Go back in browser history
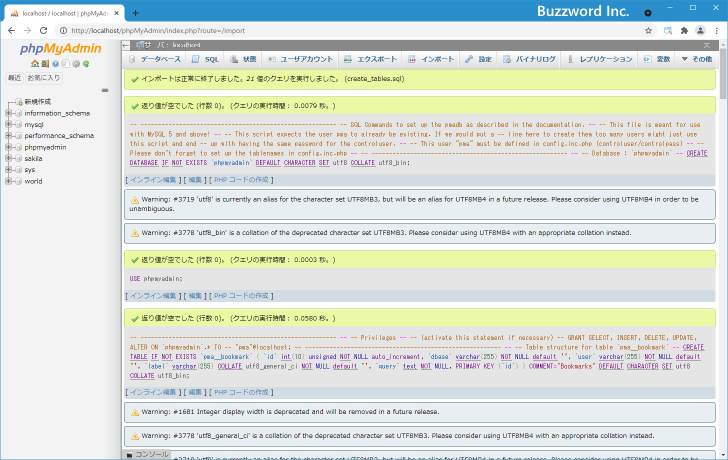The image size is (728, 460). (12, 31)
